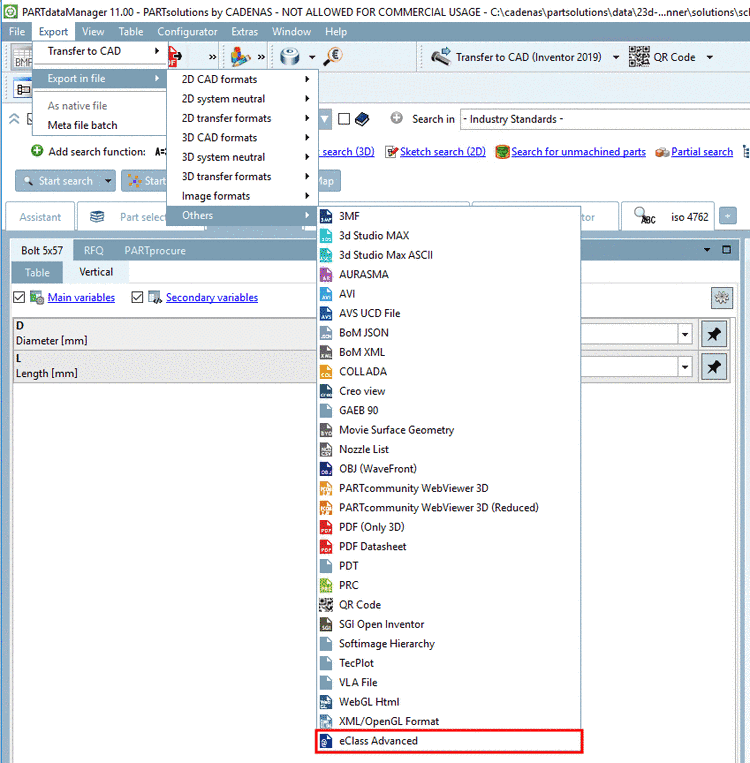Viewport: 750px width, 763px height.
Task: Switch to the RFQ tab
Action: pos(93,250)
